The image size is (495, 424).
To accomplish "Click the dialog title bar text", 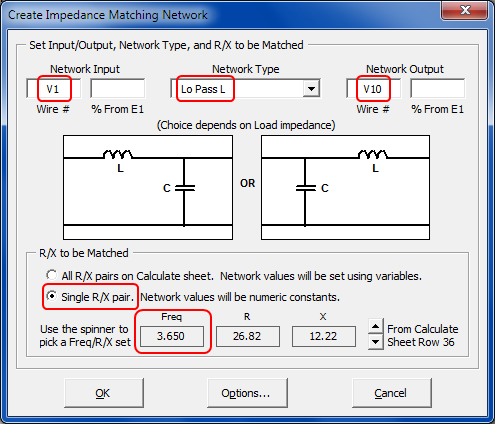I will [108, 15].
